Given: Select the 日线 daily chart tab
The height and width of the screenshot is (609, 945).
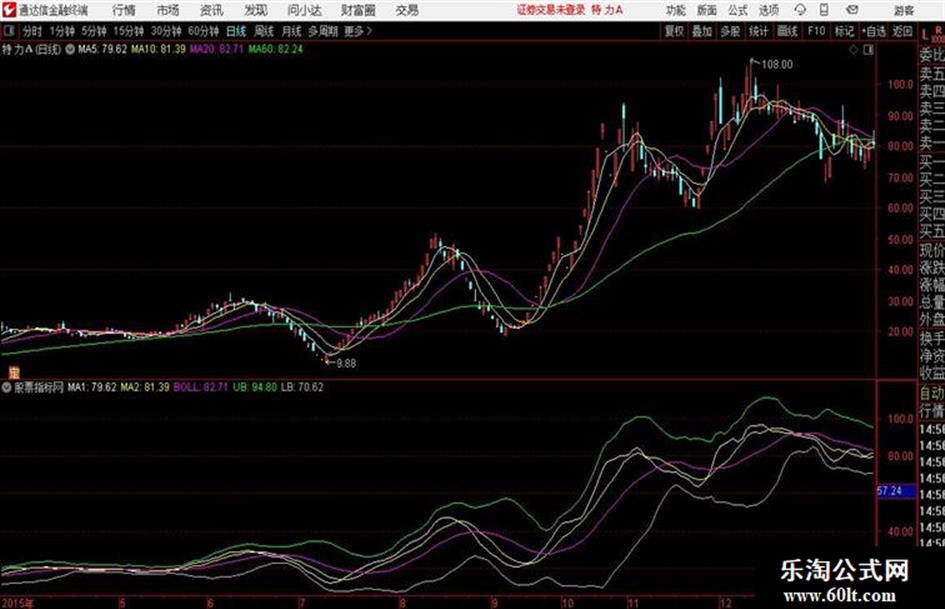Looking at the screenshot, I should click(236, 31).
